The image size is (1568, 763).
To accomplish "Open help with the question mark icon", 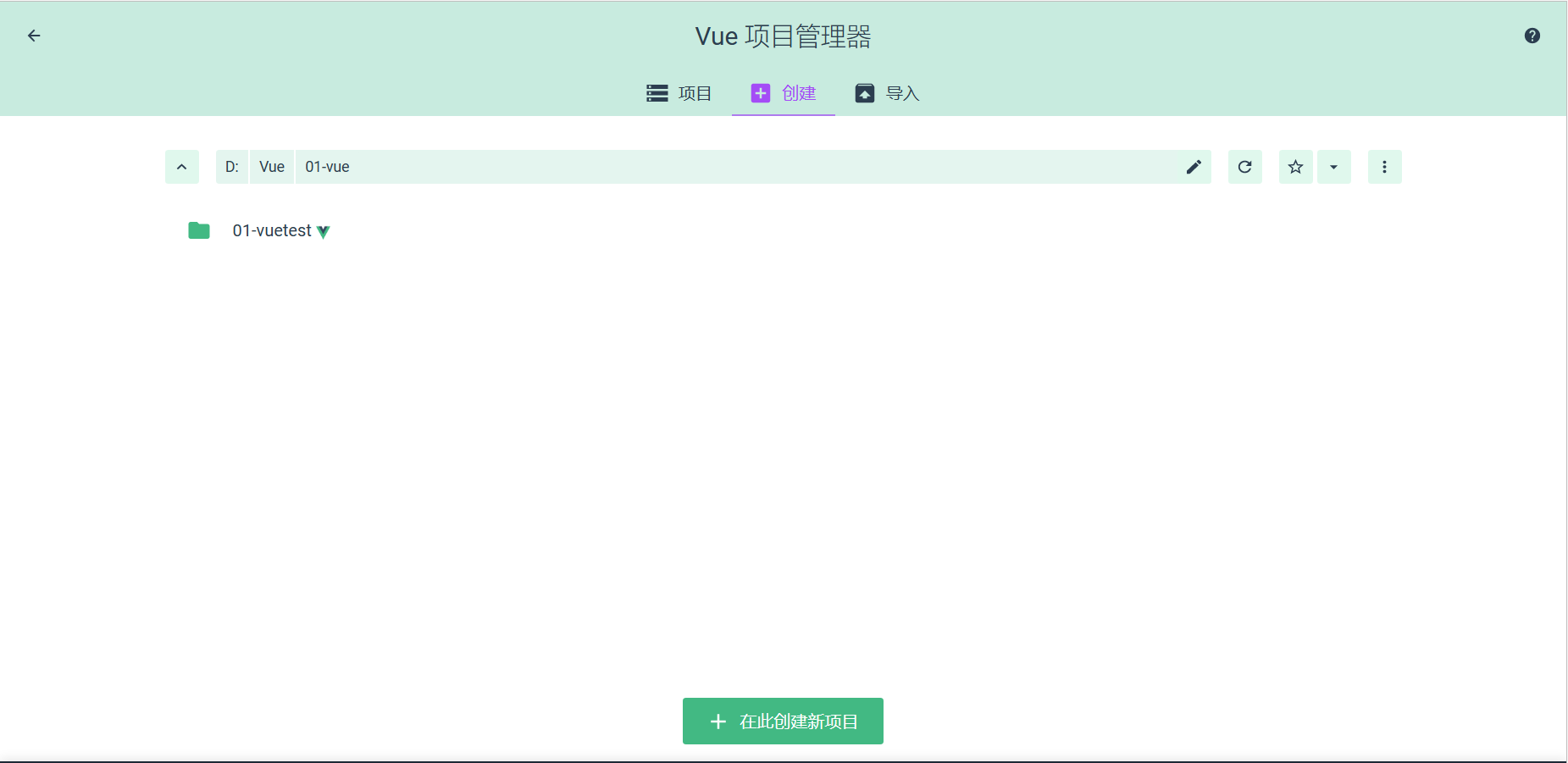I will (1532, 36).
